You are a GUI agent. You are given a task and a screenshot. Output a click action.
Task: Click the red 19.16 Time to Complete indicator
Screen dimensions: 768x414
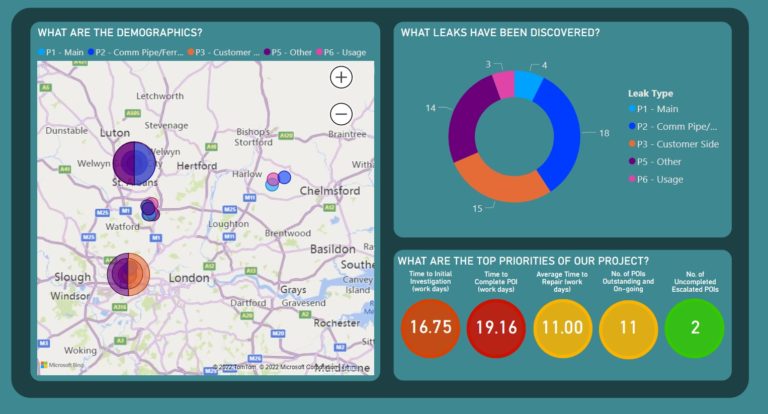(496, 328)
